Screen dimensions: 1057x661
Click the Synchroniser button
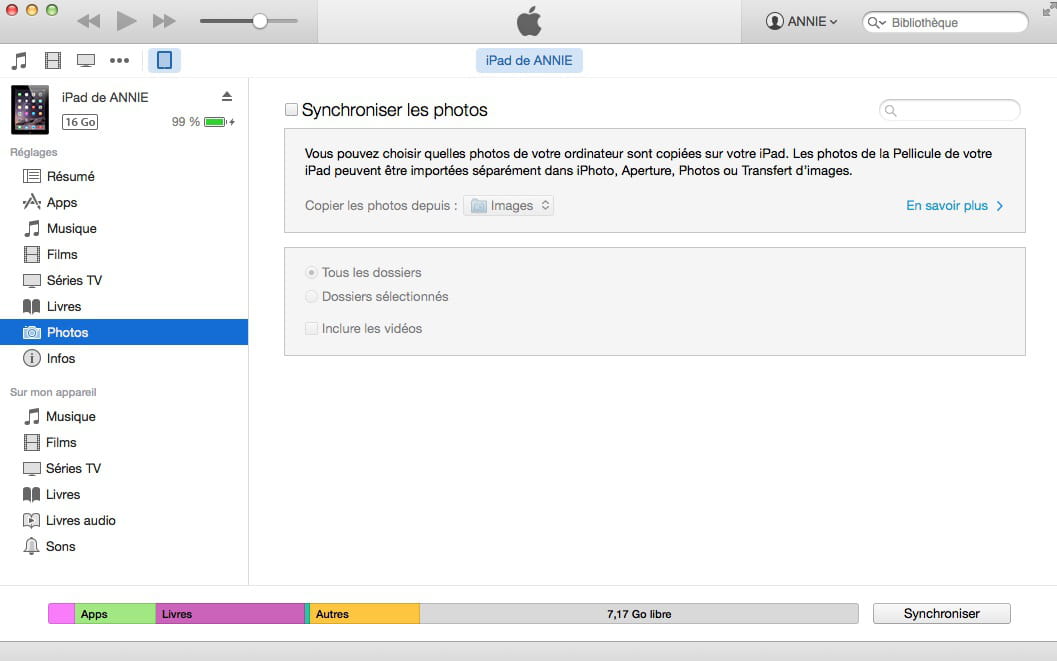[942, 614]
